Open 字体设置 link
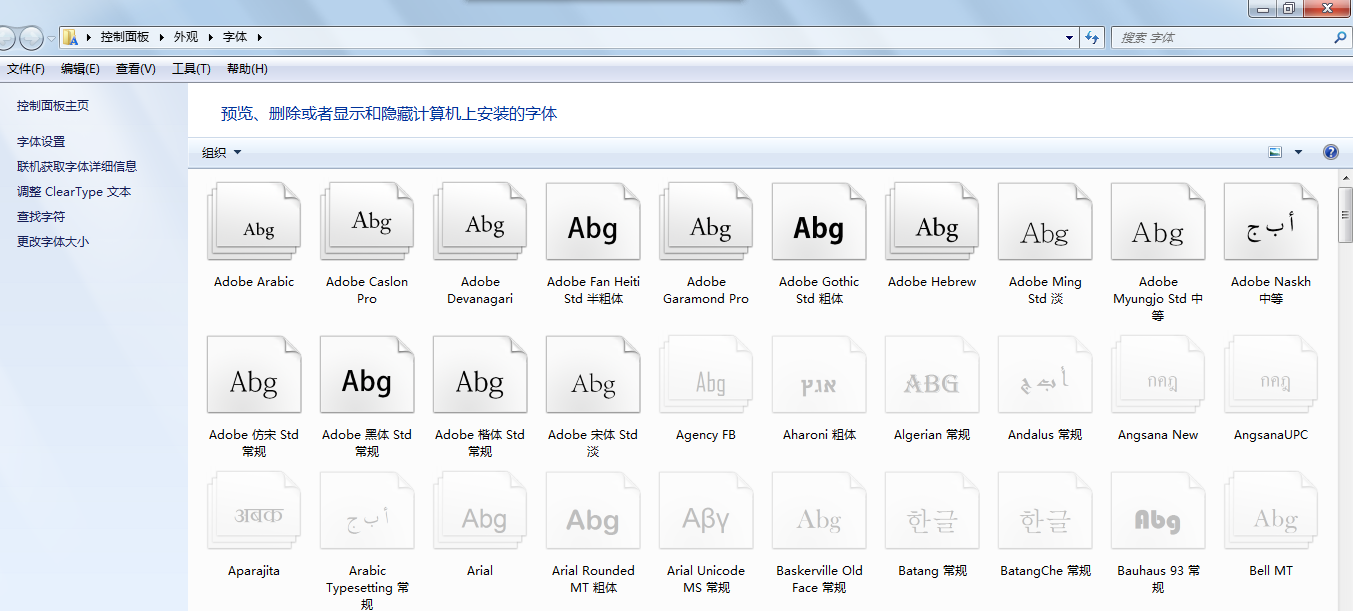This screenshot has width=1353, height=611. coord(41,142)
